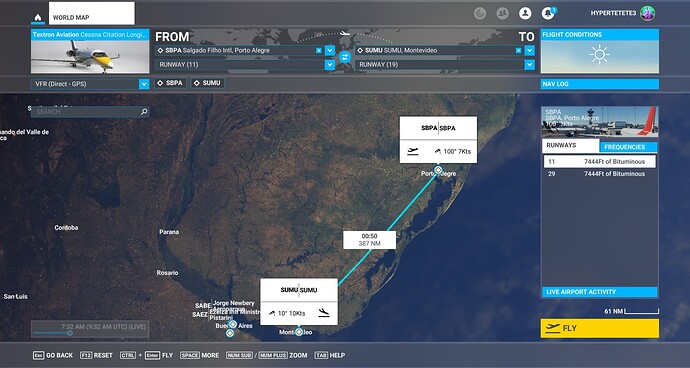Click the SUMU Montevideo airport marker

[x=299, y=331]
